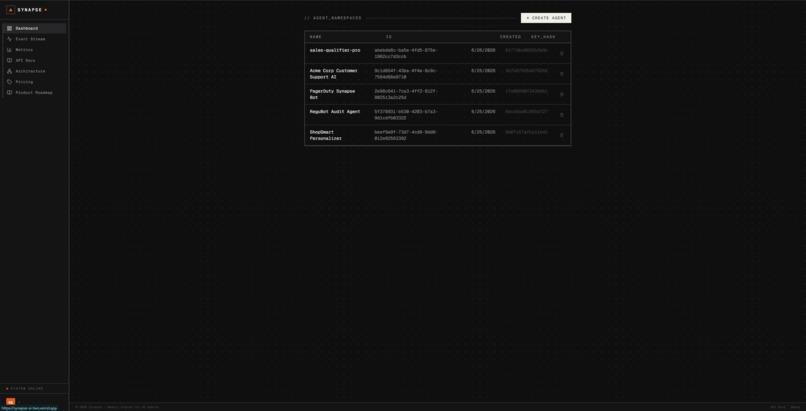Open the Pricing page
Image resolution: width=806 pixels, height=411 pixels.
pyautogui.click(x=34, y=82)
